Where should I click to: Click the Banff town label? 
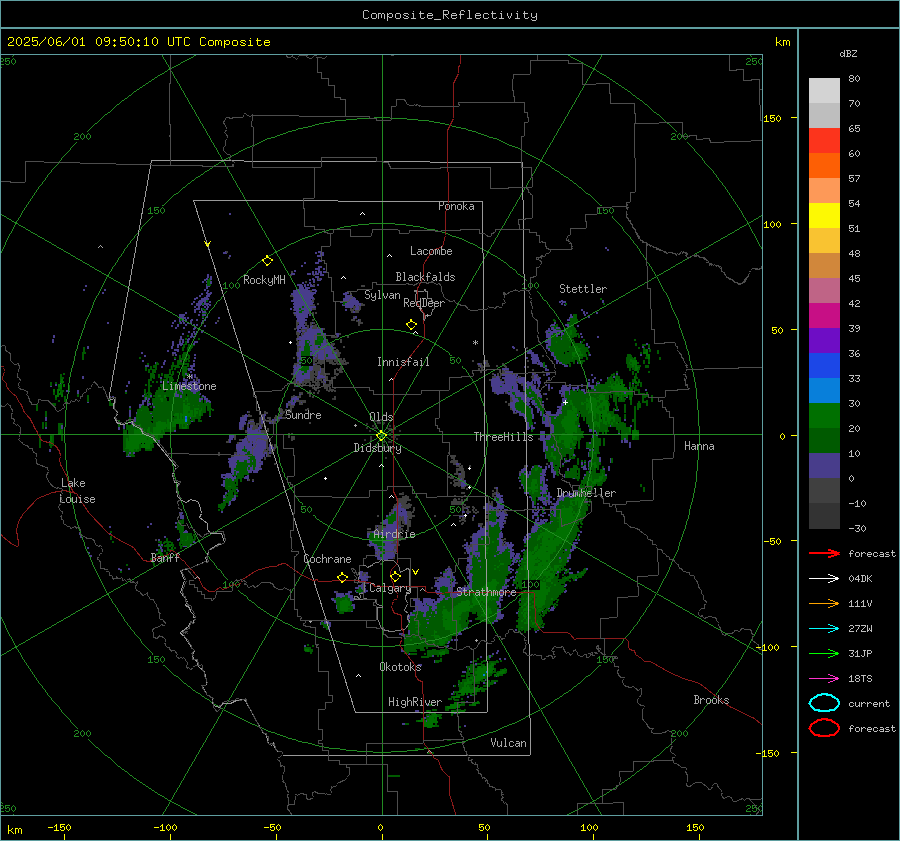(165, 557)
